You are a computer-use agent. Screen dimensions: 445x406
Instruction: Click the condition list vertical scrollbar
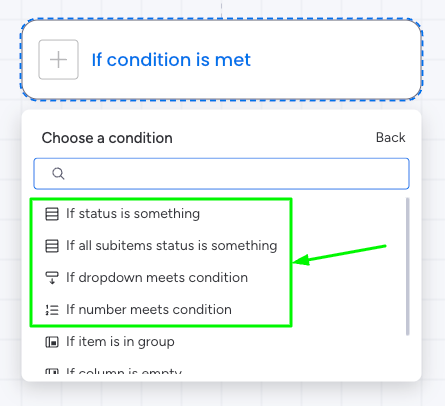pos(407,266)
